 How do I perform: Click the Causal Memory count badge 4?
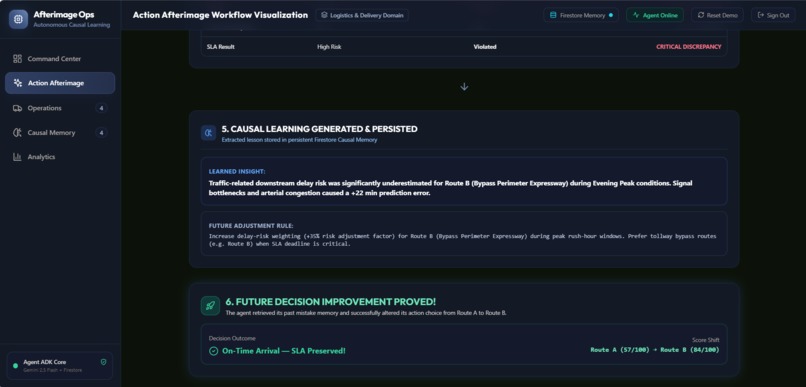[101, 133]
